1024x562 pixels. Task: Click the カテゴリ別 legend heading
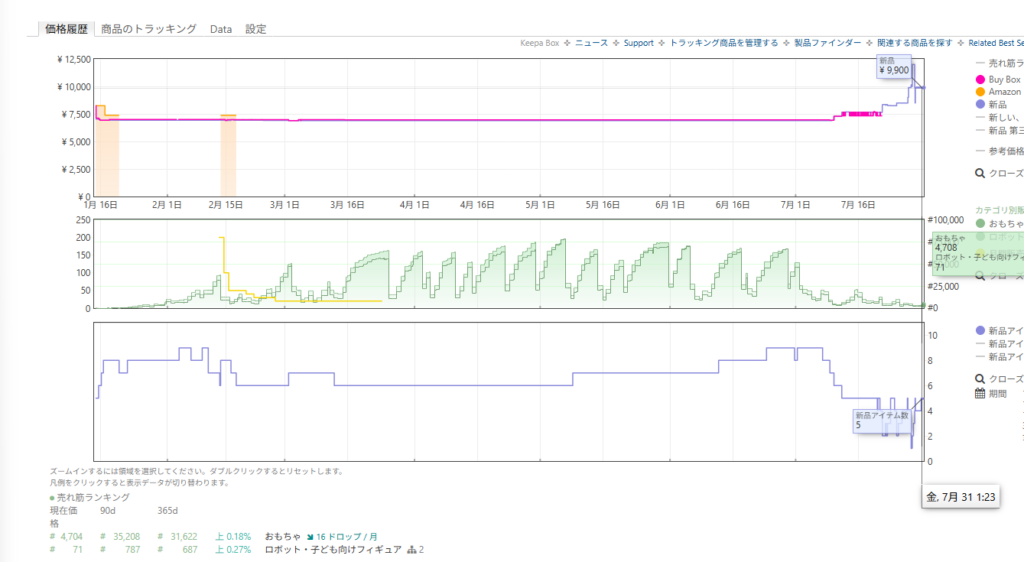pyautogui.click(x=999, y=210)
